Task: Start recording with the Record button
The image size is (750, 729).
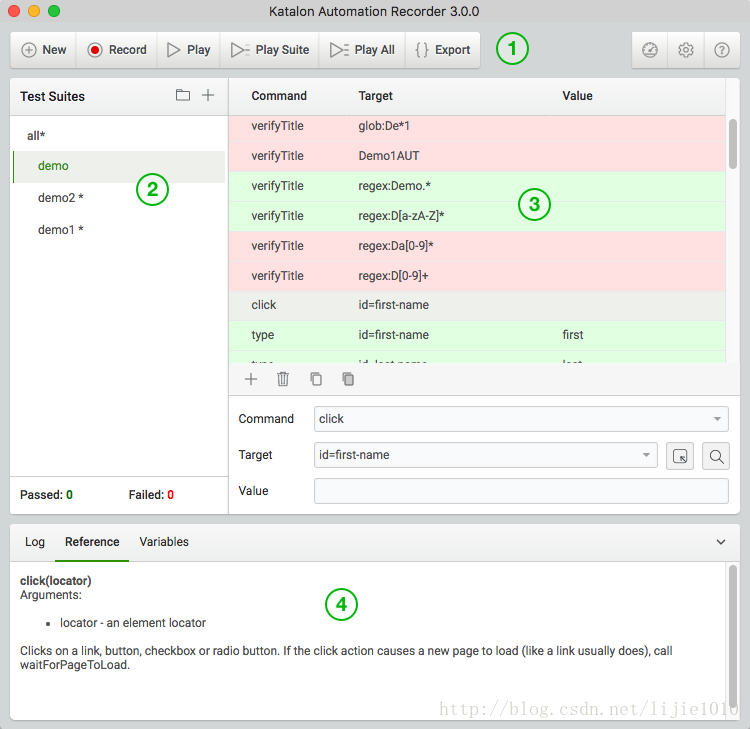Action: (x=117, y=50)
